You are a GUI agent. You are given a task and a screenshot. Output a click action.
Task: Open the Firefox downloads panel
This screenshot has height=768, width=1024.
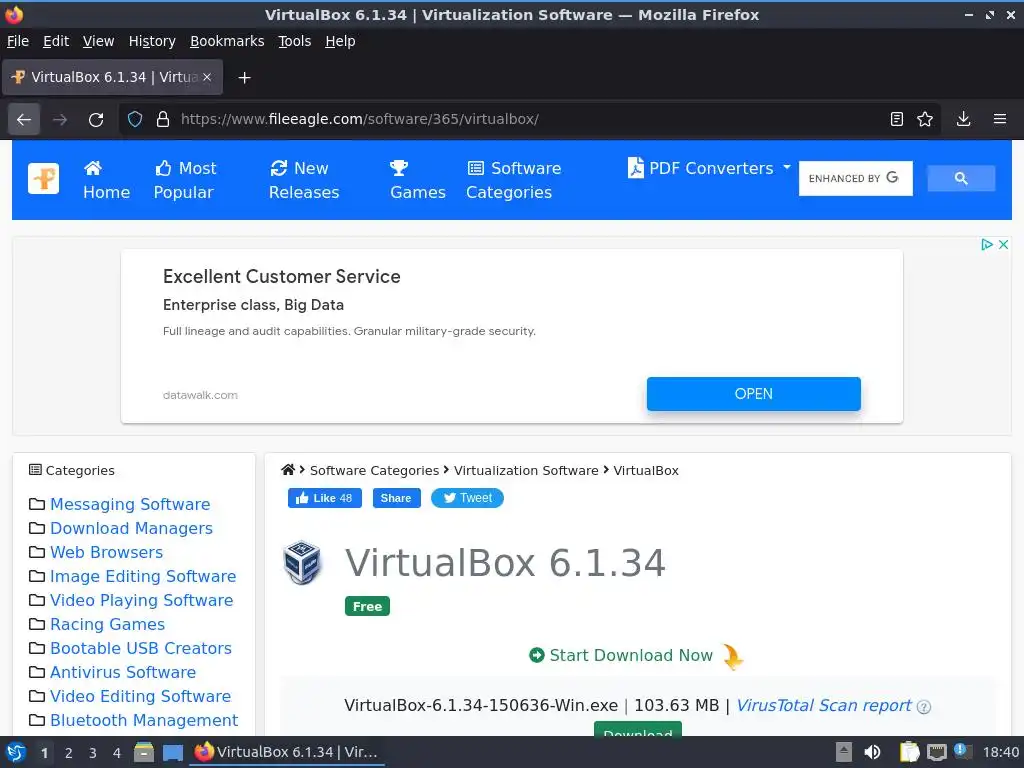click(963, 119)
